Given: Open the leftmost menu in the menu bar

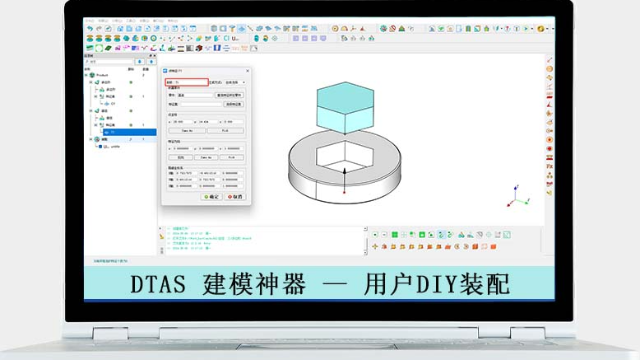Looking at the screenshot, I should coord(89,20).
